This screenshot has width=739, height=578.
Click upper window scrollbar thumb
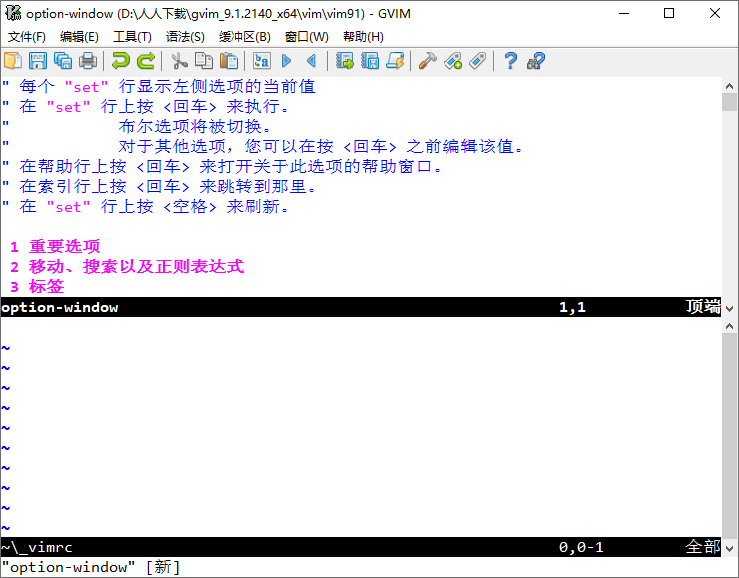pos(730,102)
